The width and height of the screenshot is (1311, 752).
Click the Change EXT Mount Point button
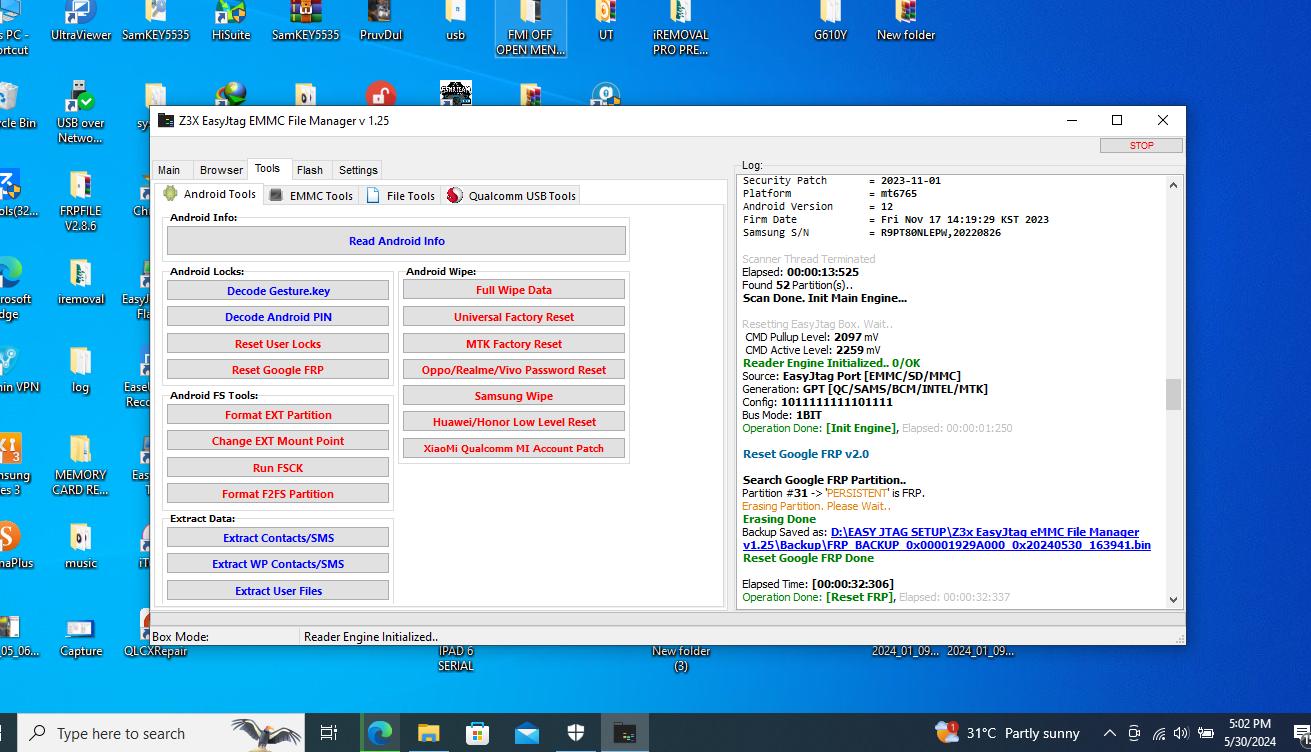tap(278, 441)
